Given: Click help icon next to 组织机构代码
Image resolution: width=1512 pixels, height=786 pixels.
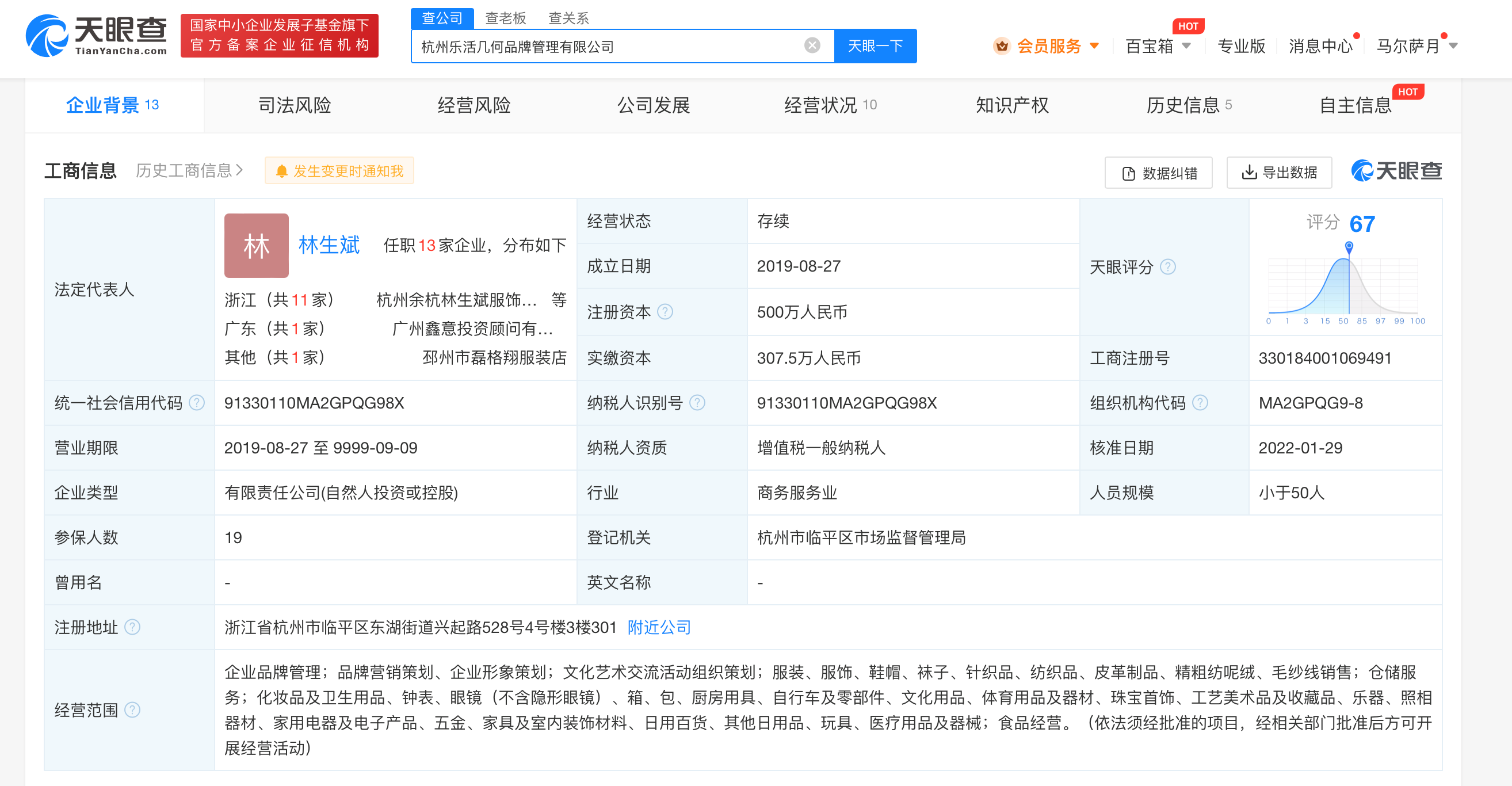Looking at the screenshot, I should click(x=1200, y=403).
